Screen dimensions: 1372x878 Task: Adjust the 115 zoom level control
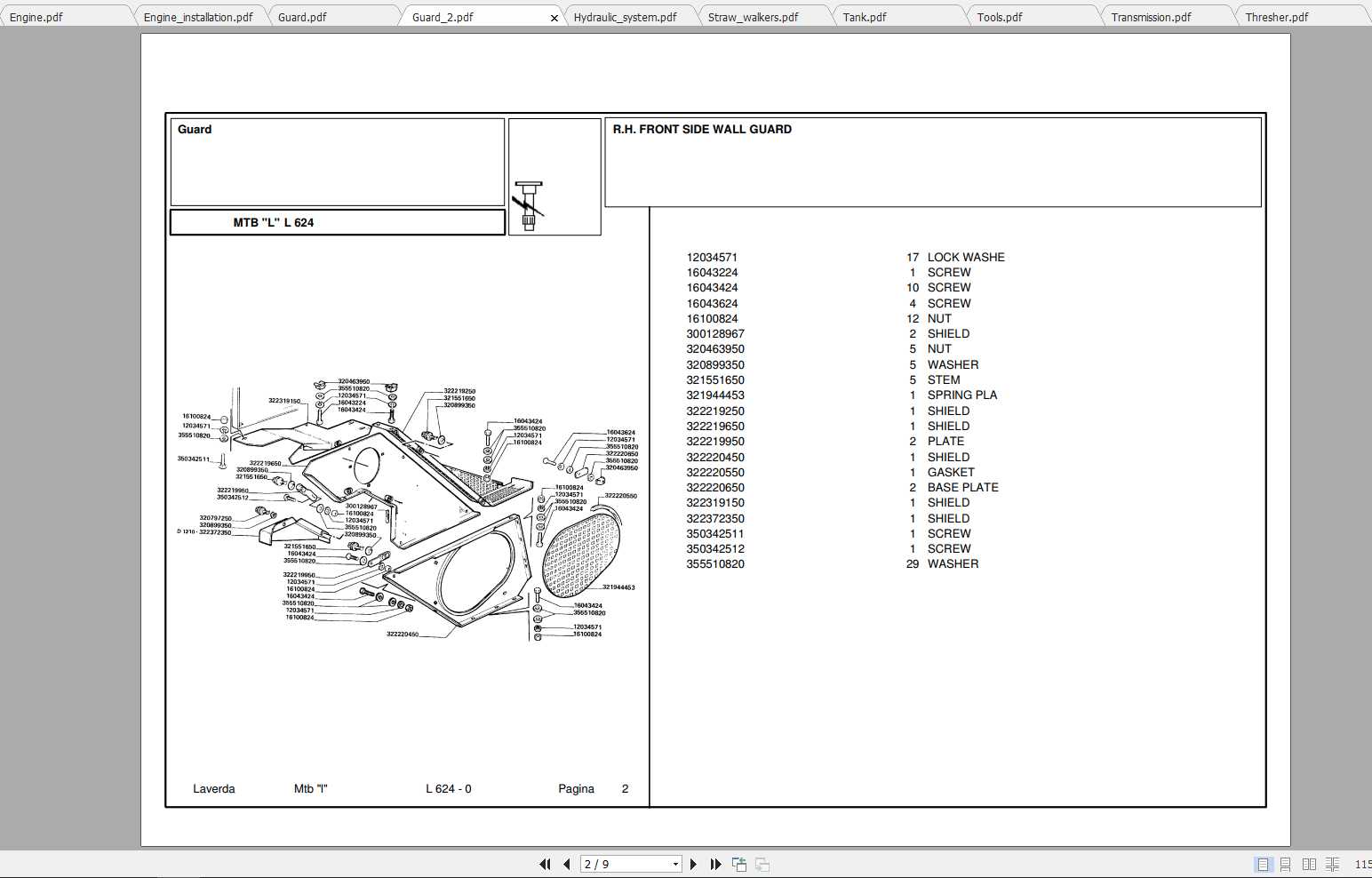pyautogui.click(x=1362, y=864)
